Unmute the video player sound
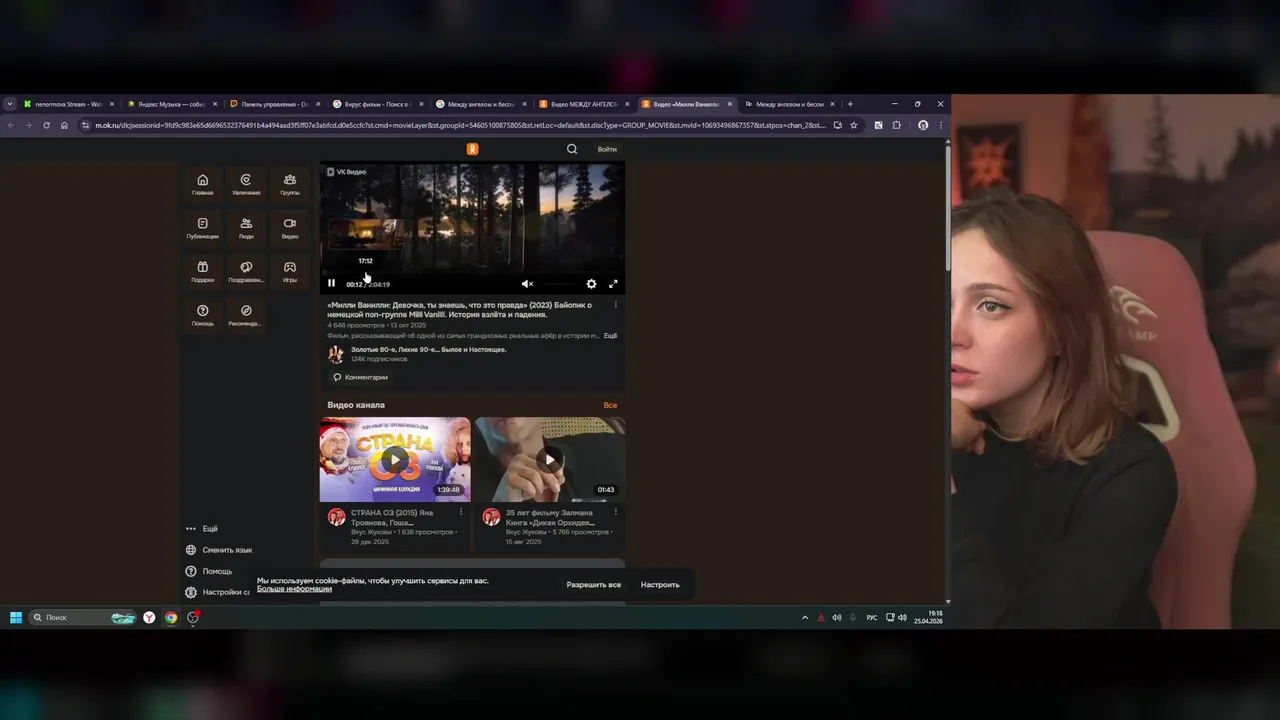Viewport: 1280px width, 720px height. (x=527, y=284)
